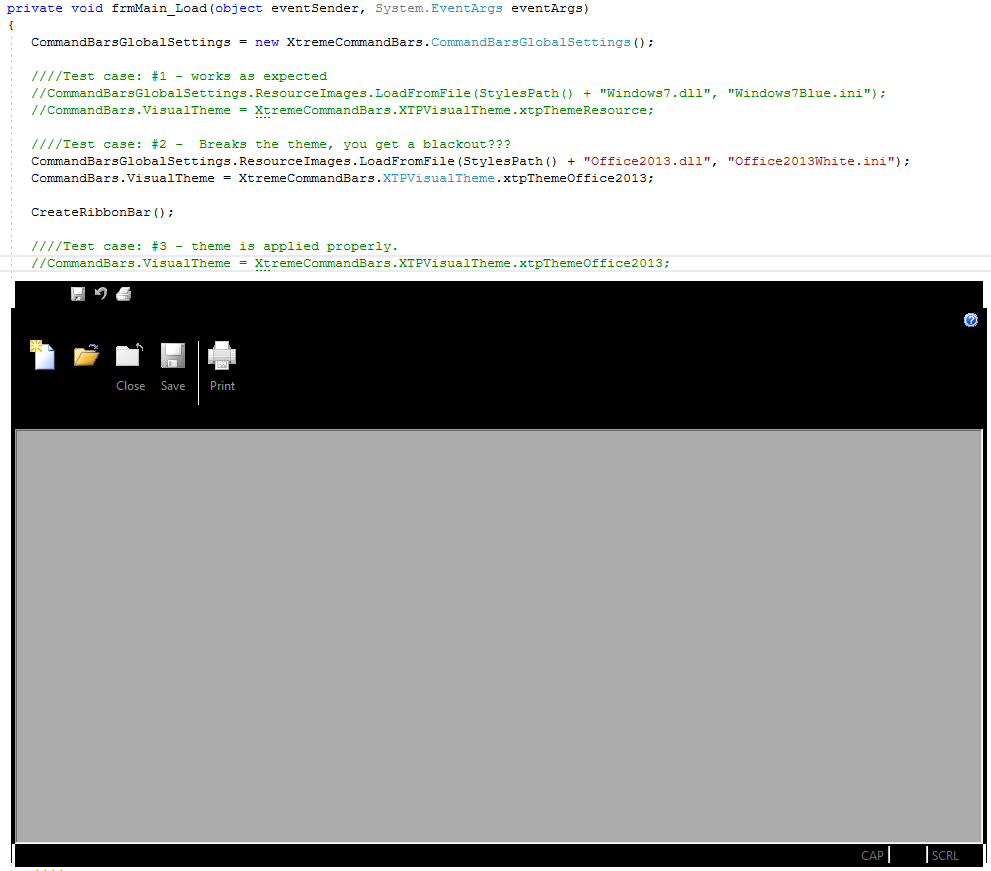Screen dimensions: 991x871
Task: Click the ribbon Close button
Action: click(x=130, y=367)
